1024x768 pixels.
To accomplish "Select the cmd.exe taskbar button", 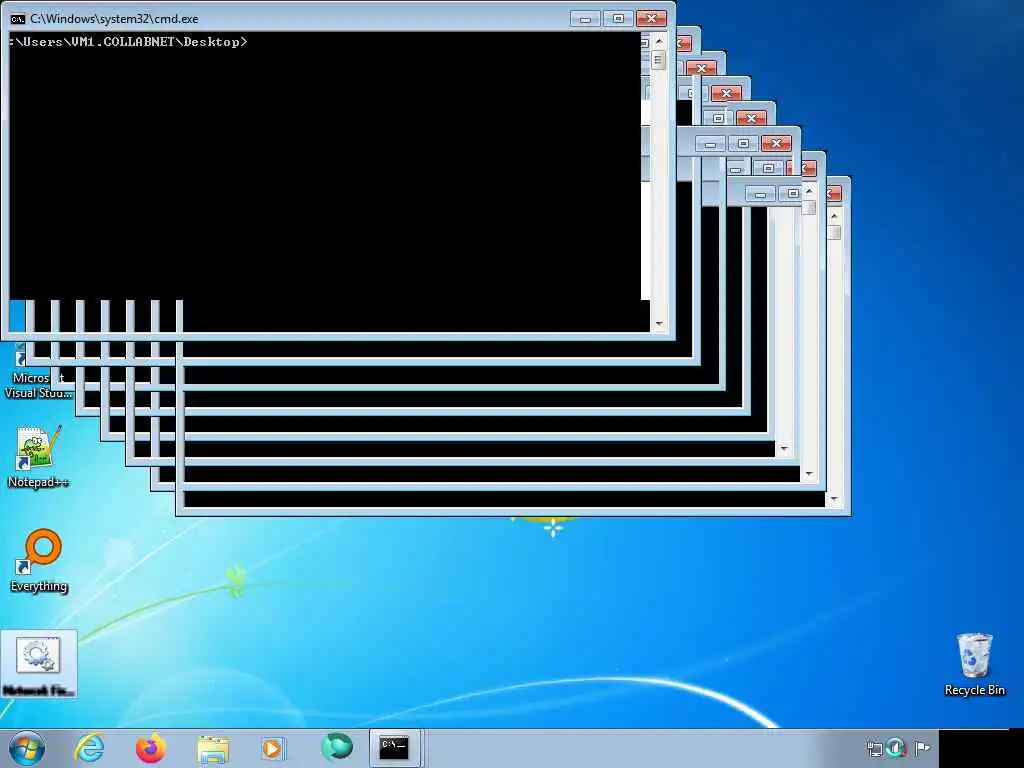I will coord(396,748).
